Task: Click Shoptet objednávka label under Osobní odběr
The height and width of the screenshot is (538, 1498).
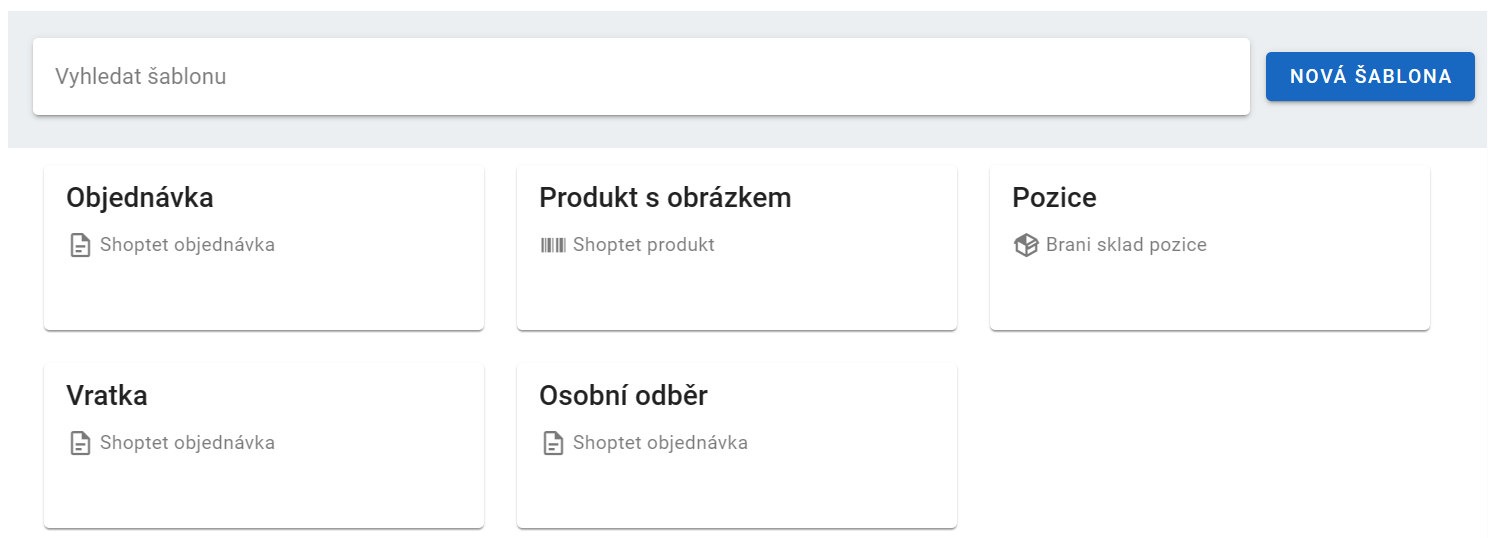Action: click(660, 443)
